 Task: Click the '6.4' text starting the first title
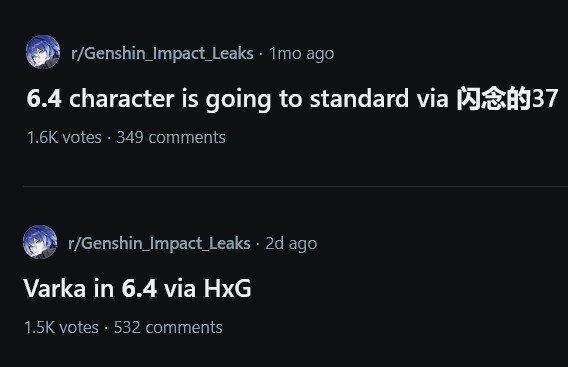tap(44, 99)
